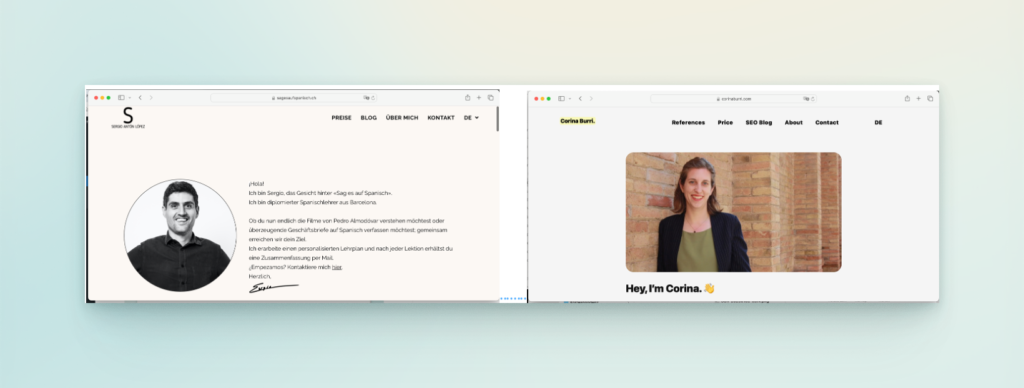The image size is (1024, 388).
Task: Open sidebar dropdown arrow in left Safari window
Action: tap(129, 98)
